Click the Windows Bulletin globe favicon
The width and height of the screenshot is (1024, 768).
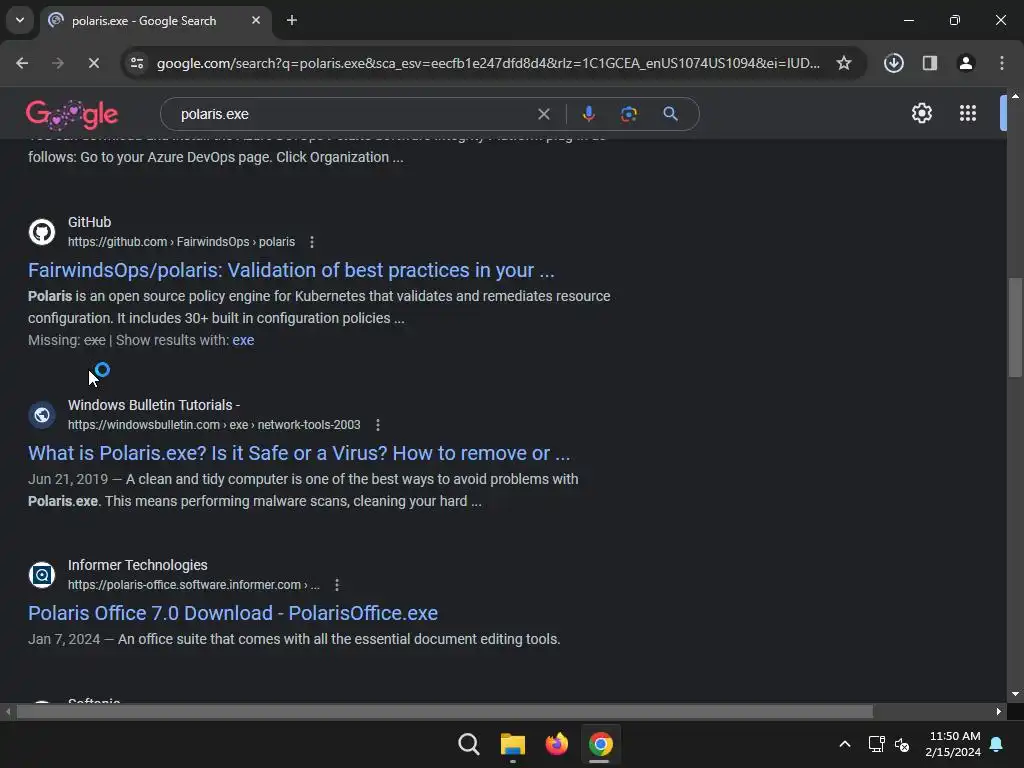[x=42, y=415]
